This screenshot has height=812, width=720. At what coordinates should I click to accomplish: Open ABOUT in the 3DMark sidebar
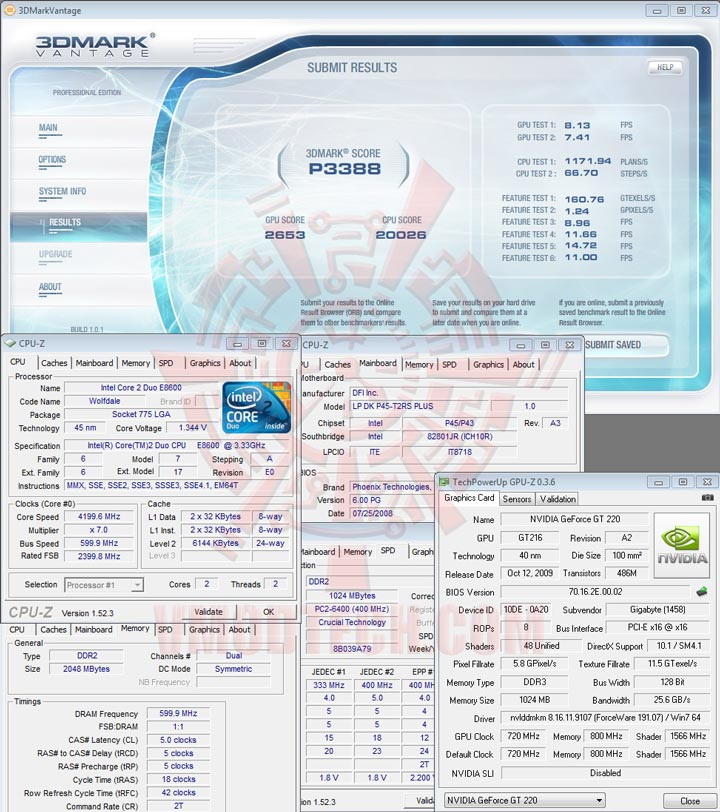click(x=50, y=287)
